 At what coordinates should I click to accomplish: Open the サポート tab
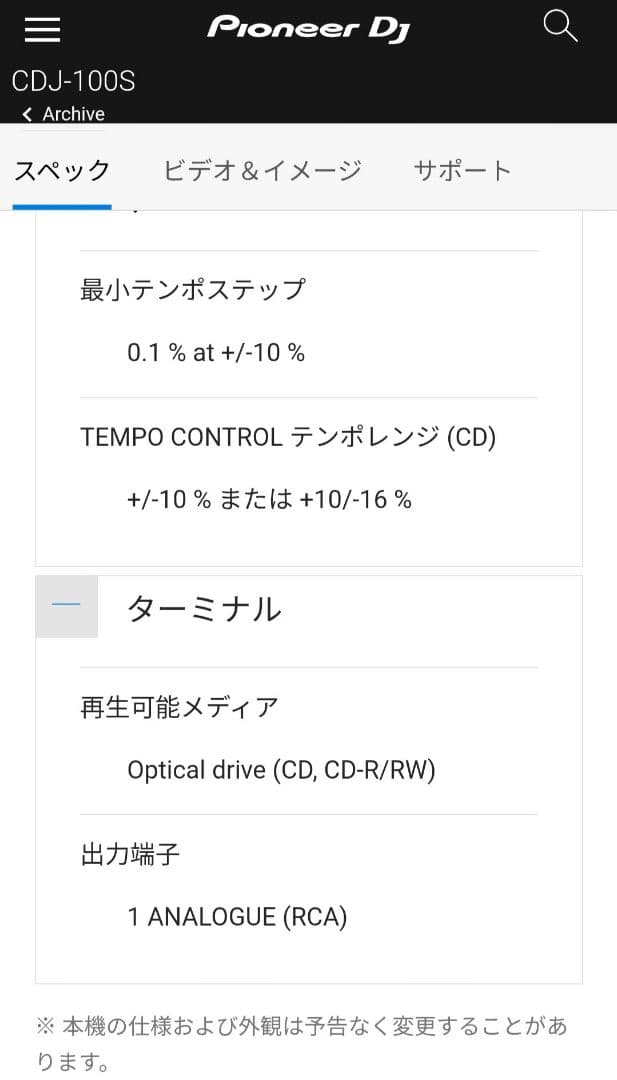pyautogui.click(x=462, y=170)
